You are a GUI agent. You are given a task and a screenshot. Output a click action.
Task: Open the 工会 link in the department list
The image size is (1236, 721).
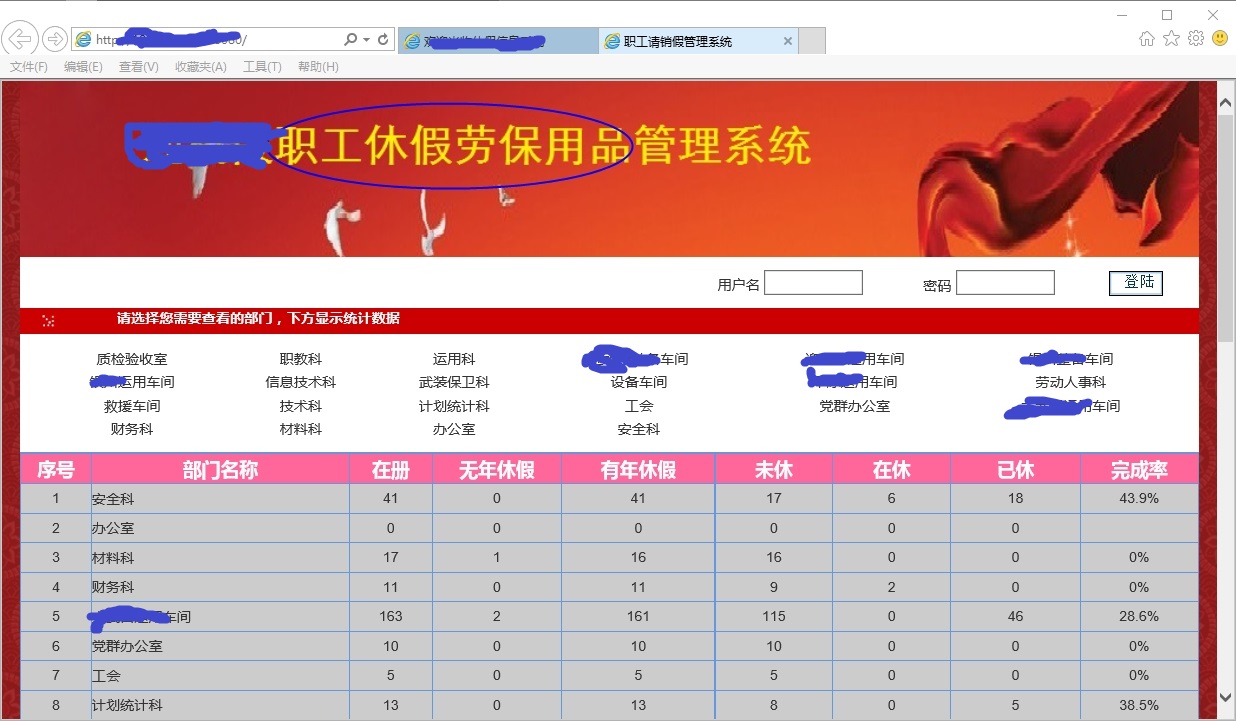click(x=639, y=406)
